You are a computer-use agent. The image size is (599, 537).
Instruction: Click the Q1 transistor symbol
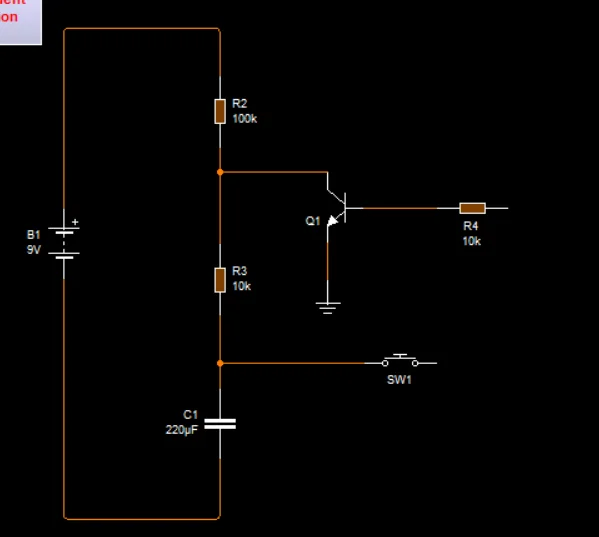tap(337, 207)
